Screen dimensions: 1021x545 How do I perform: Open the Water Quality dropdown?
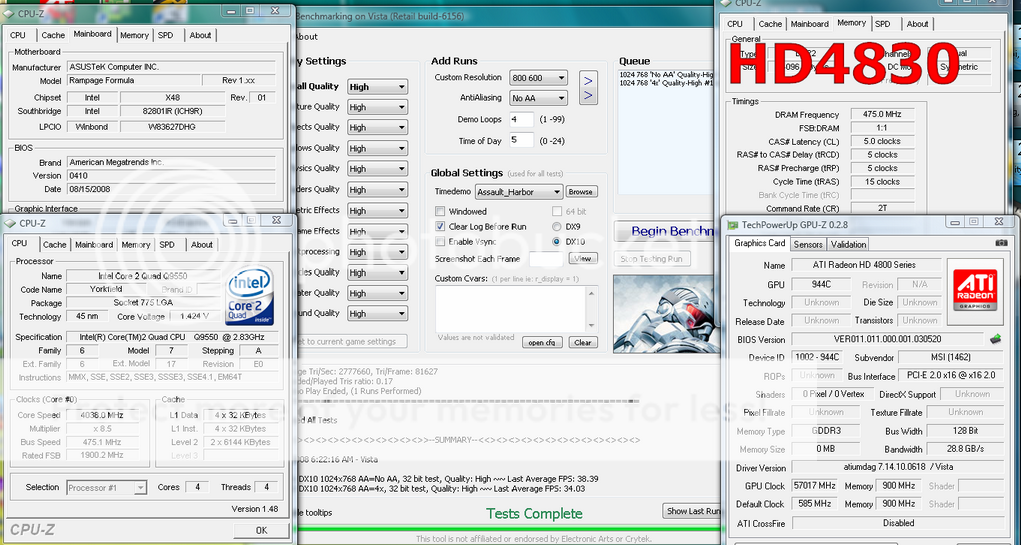[x=378, y=293]
